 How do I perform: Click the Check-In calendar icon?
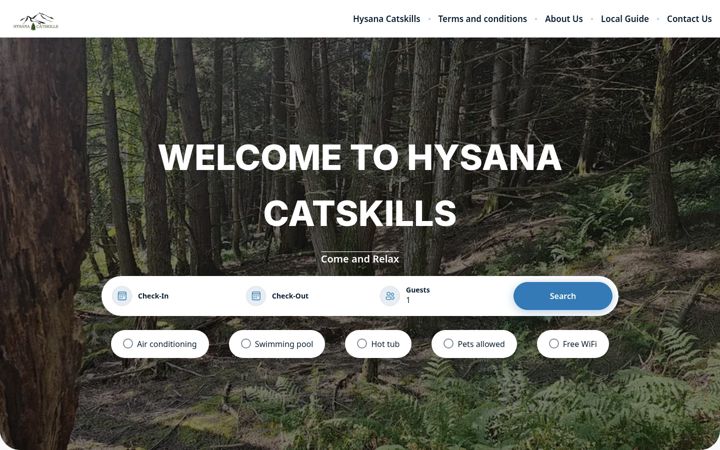tap(122, 296)
